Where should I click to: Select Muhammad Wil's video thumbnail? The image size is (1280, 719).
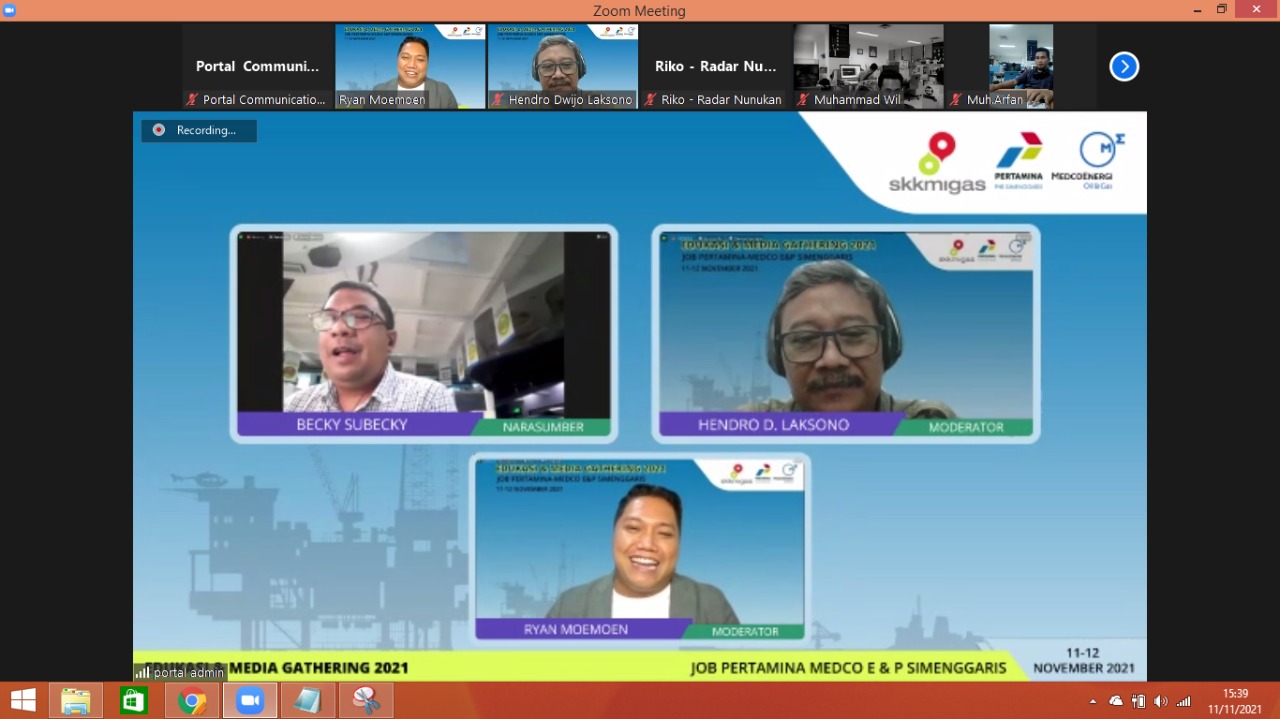[868, 66]
